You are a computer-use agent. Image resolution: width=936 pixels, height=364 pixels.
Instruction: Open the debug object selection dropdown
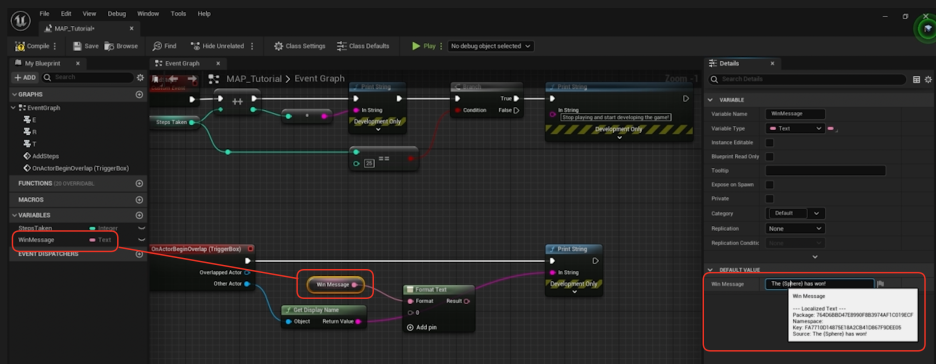[491, 46]
